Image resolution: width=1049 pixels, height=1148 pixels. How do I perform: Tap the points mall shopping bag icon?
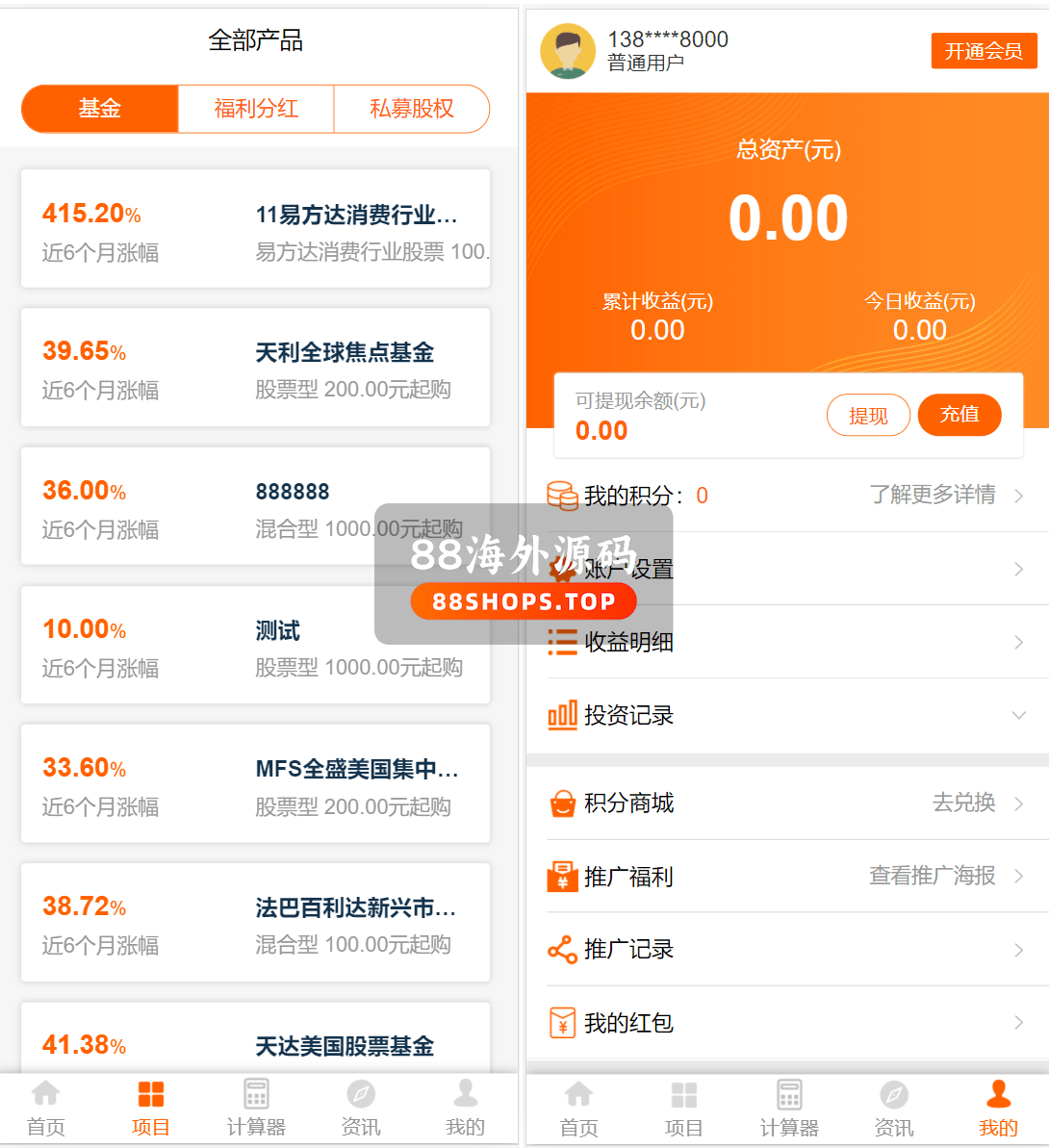tap(562, 803)
